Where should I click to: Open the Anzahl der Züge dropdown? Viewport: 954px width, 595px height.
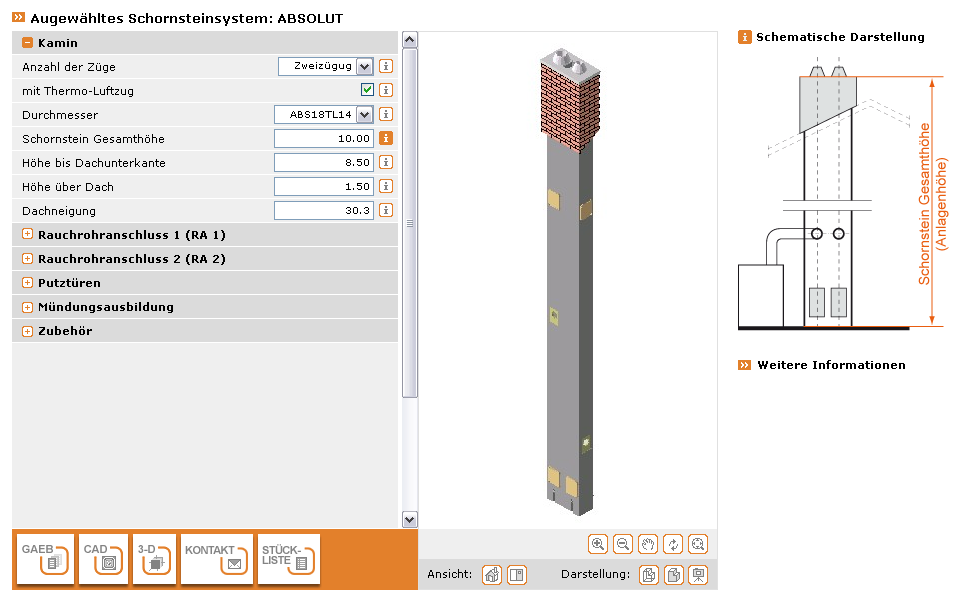(364, 66)
